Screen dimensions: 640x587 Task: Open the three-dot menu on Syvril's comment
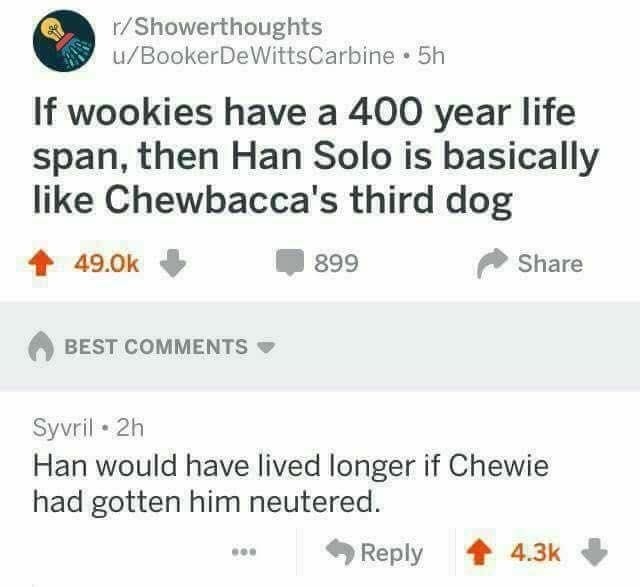point(244,552)
